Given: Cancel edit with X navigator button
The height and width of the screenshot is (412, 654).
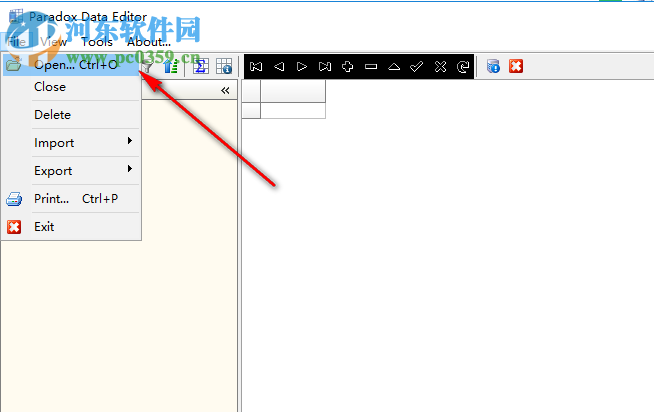Looking at the screenshot, I should (440, 66).
